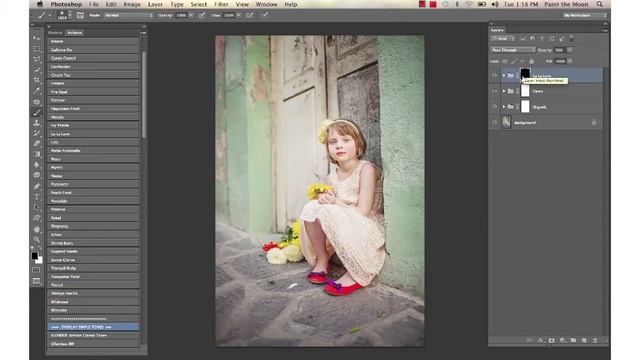Image resolution: width=640 pixels, height=360 pixels.
Task: Open the File menu
Action: pos(94,4)
